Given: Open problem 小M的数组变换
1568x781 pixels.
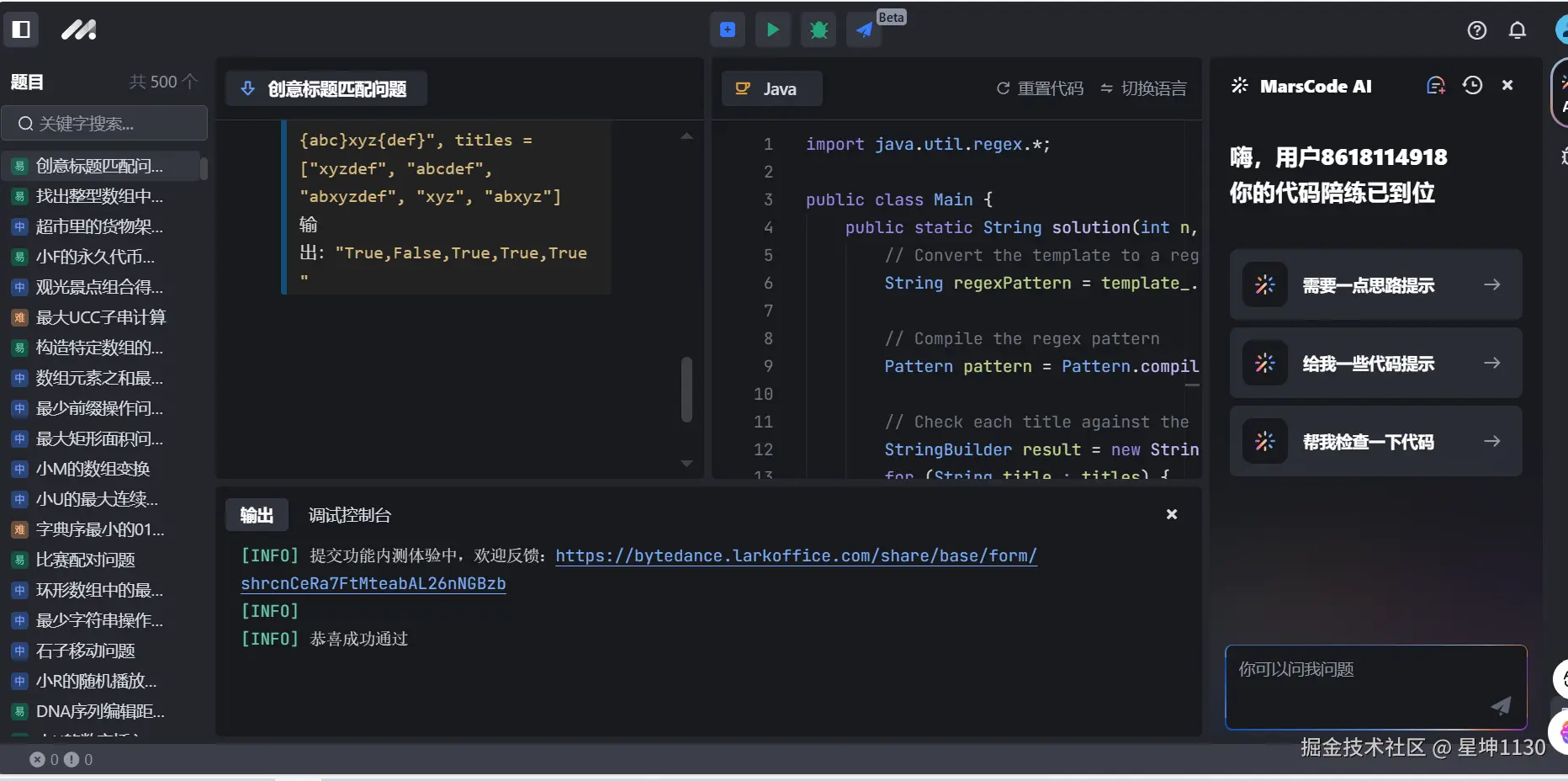Looking at the screenshot, I should coord(101,469).
